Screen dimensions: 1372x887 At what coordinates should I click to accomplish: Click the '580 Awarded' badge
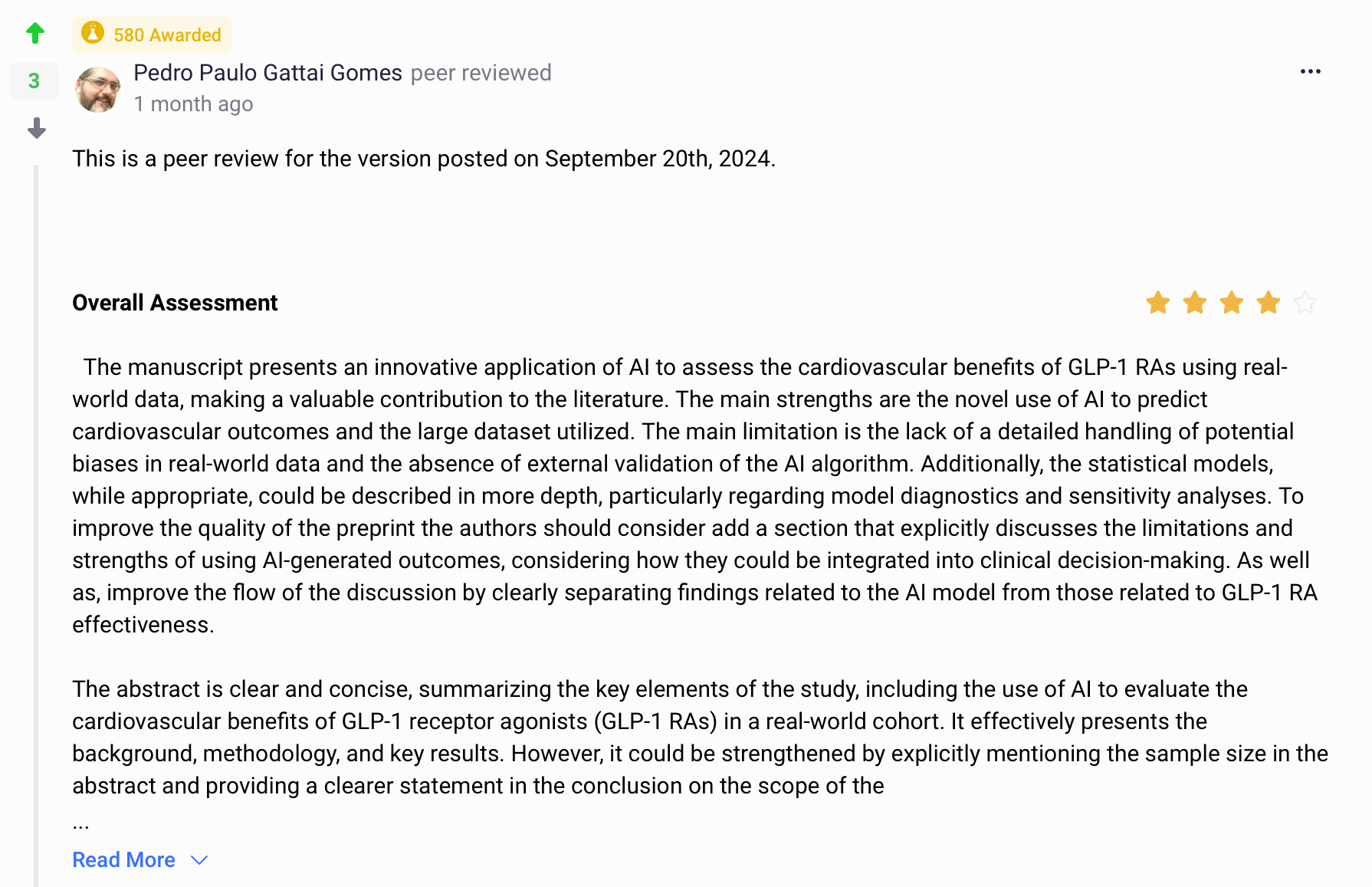[x=166, y=34]
